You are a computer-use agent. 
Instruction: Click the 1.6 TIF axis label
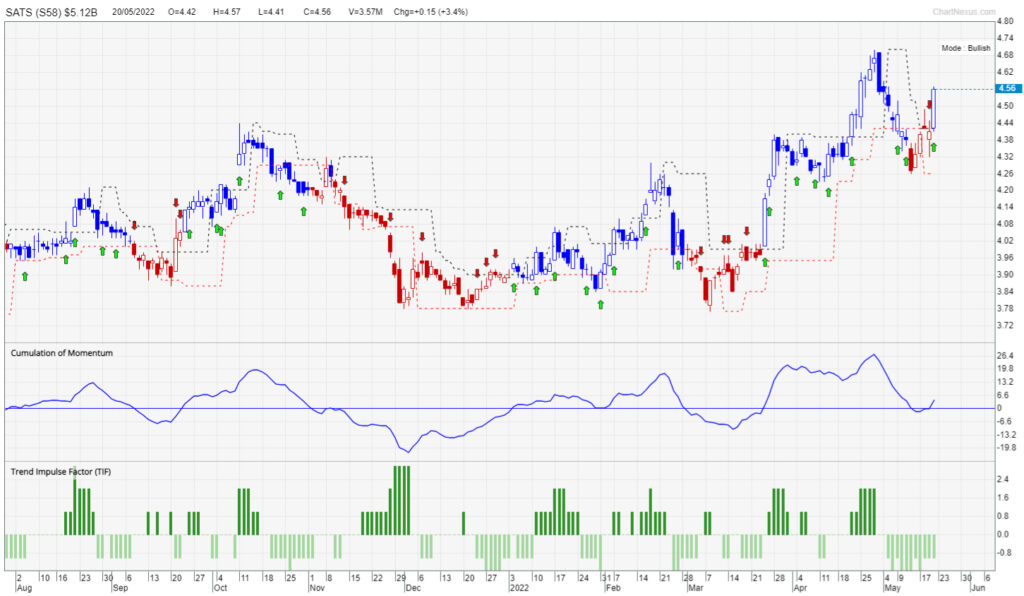point(1002,497)
